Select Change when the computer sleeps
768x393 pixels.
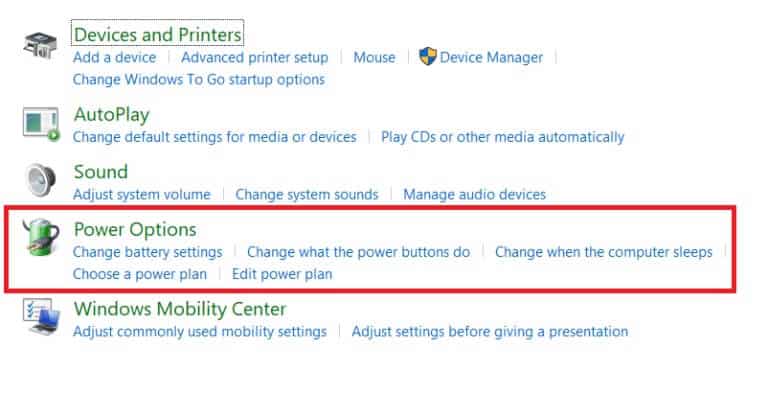click(x=603, y=252)
